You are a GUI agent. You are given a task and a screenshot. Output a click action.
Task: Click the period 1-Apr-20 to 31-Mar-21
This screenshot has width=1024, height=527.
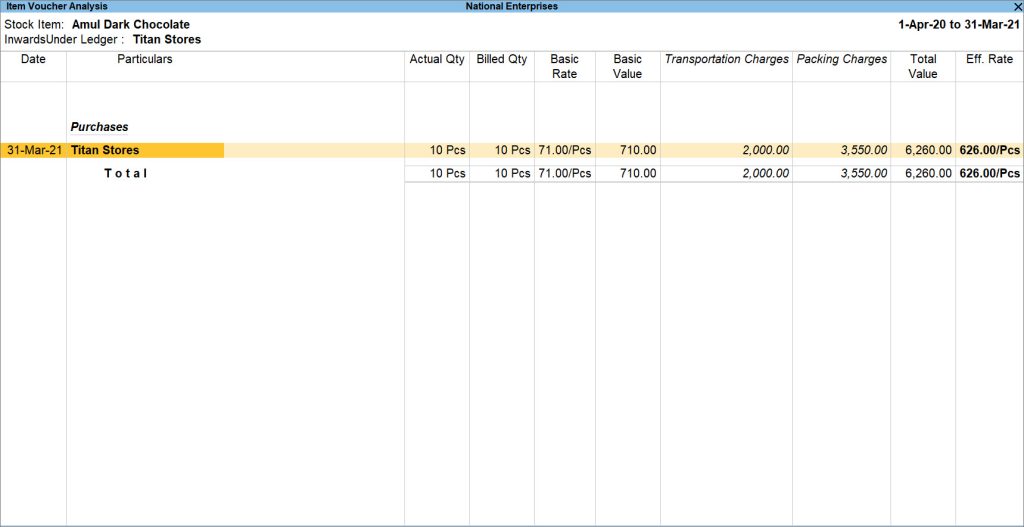pyautogui.click(x=959, y=25)
